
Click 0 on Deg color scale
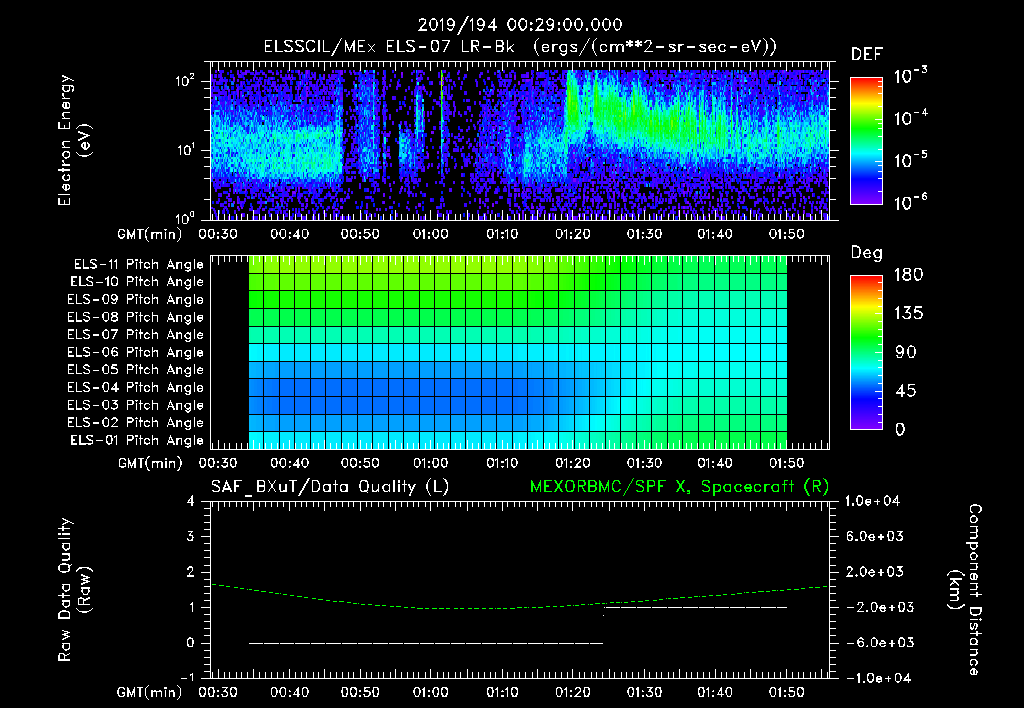point(900,430)
